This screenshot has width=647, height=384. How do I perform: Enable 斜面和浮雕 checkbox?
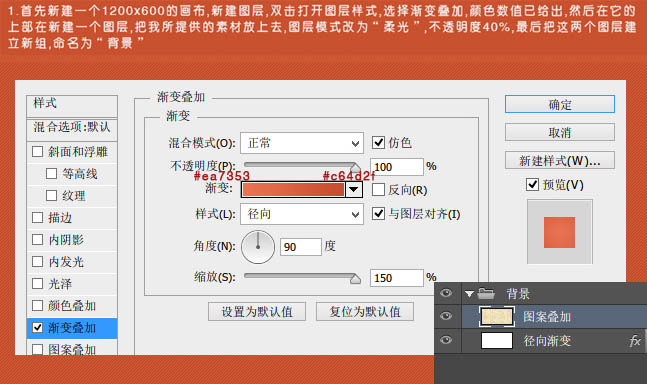pyautogui.click(x=38, y=152)
